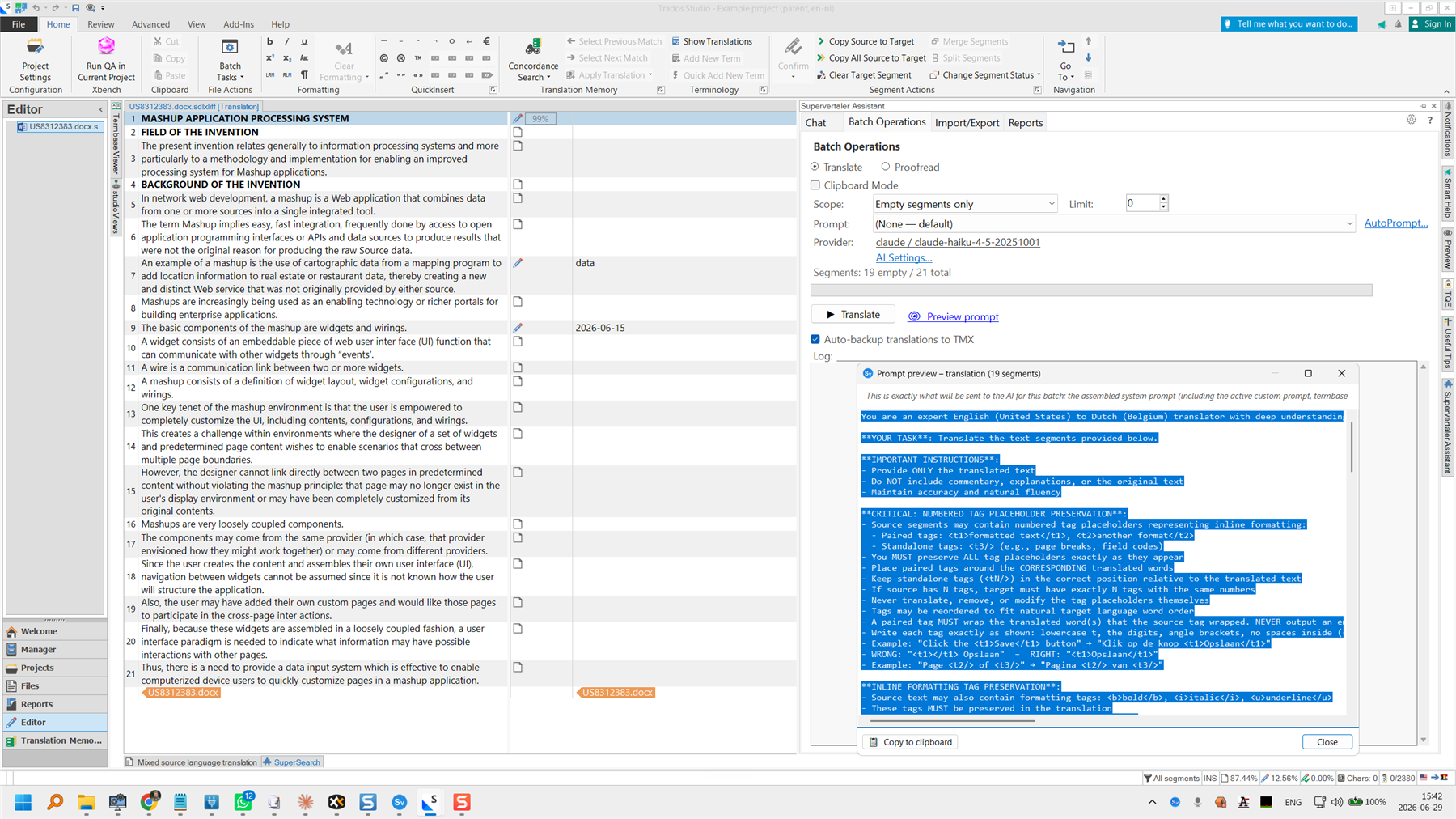This screenshot has width=1456, height=819.
Task: Insert the copyright symbol from QuickInsert
Action: click(383, 58)
